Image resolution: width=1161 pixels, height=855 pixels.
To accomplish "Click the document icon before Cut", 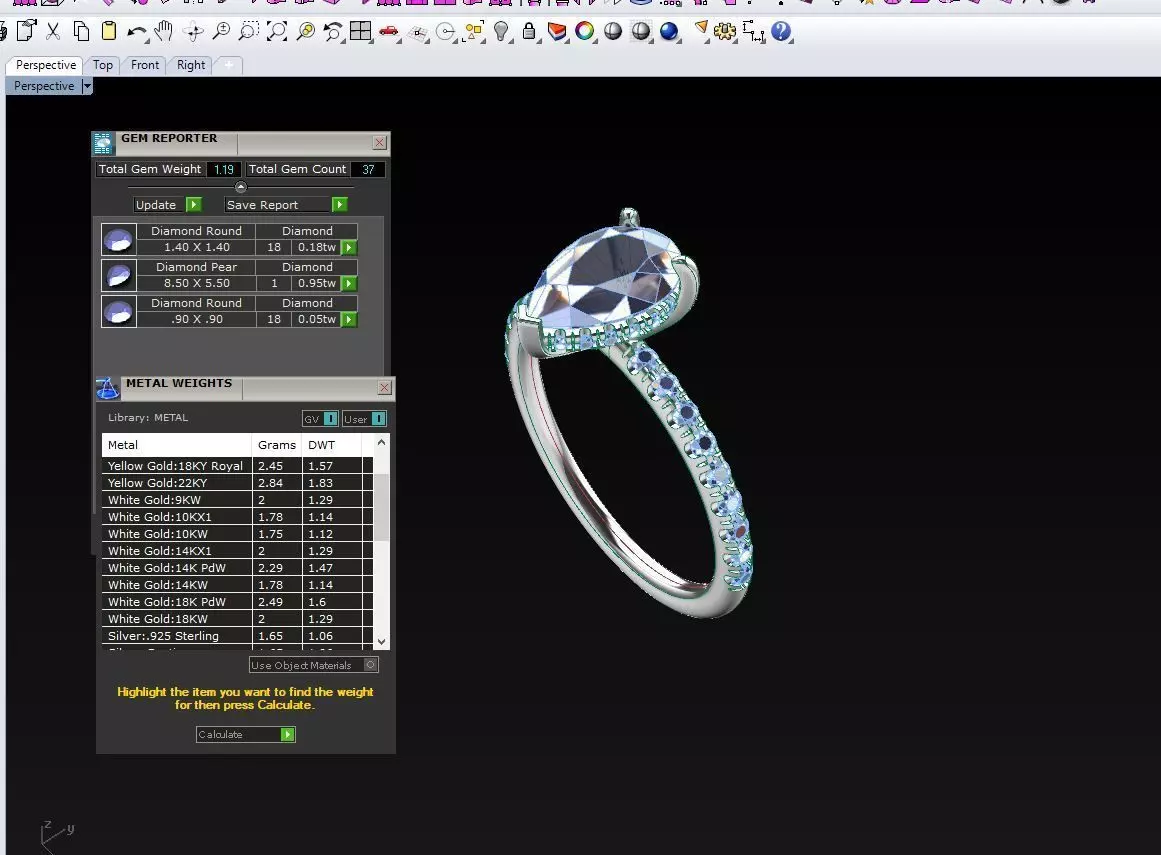I will [x=26, y=30].
